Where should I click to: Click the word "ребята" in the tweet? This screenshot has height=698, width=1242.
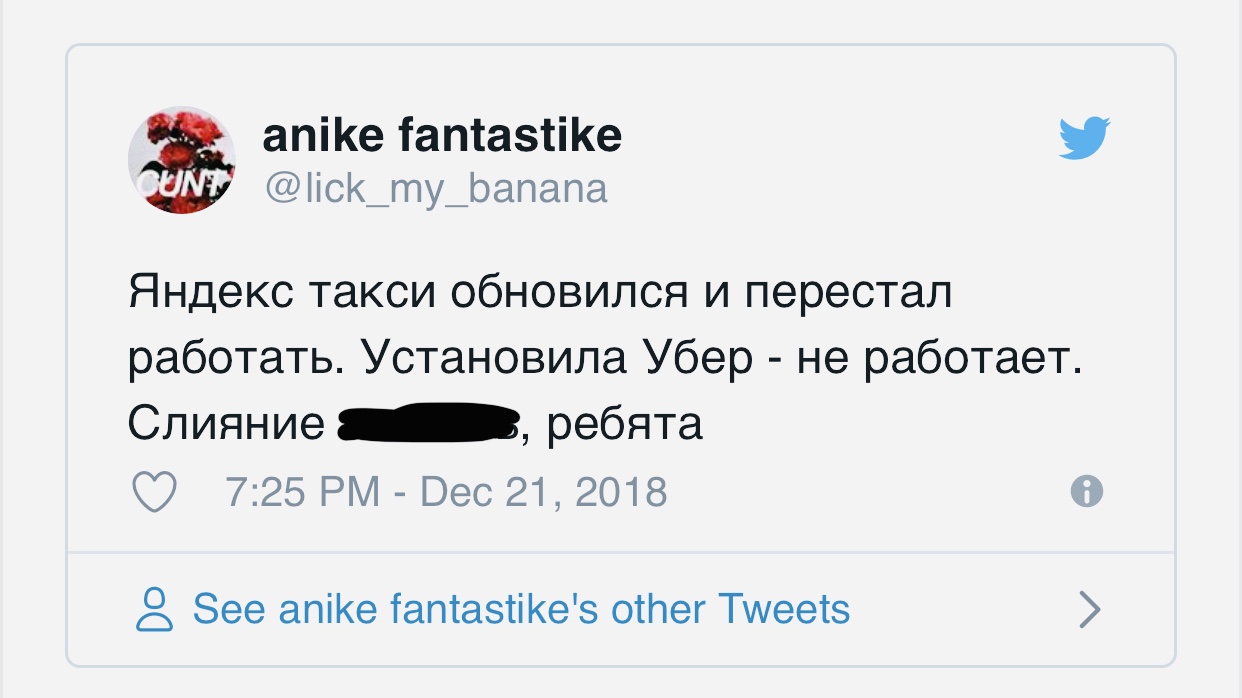click(625, 424)
